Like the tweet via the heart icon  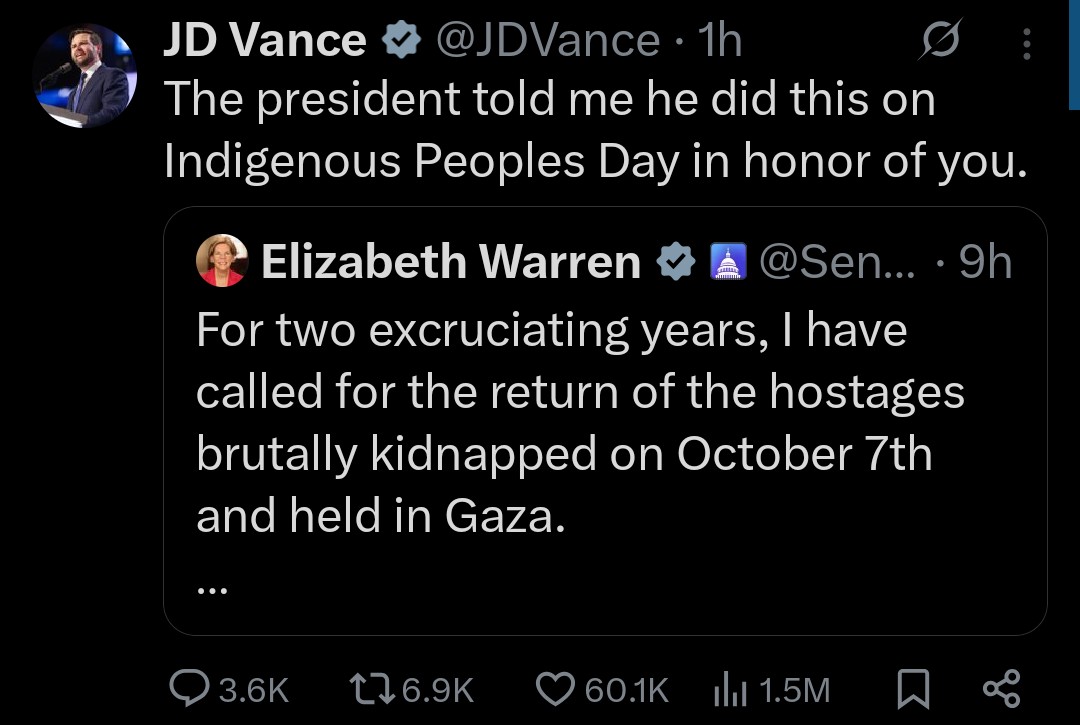tap(558, 688)
